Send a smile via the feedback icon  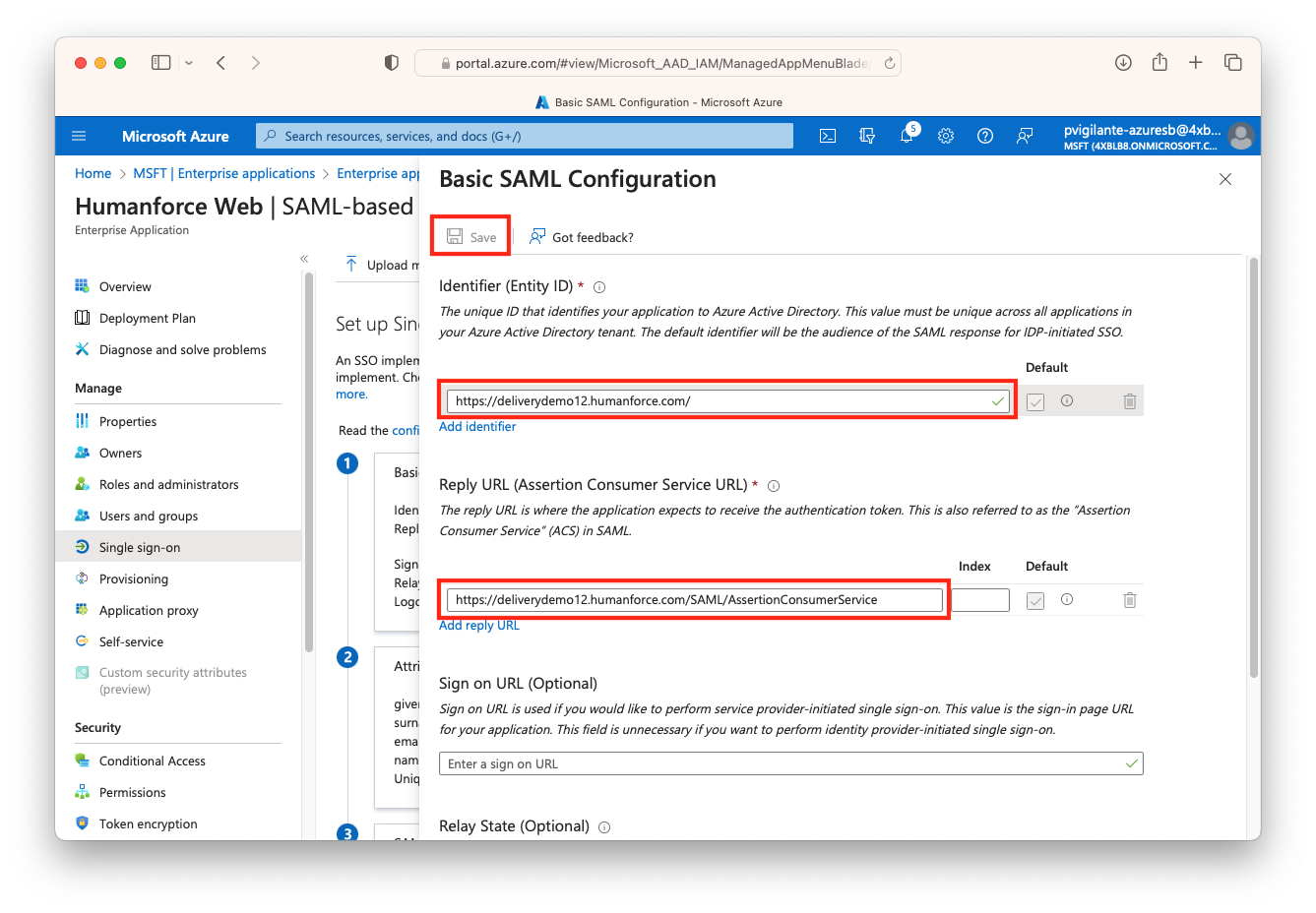tap(1025, 136)
